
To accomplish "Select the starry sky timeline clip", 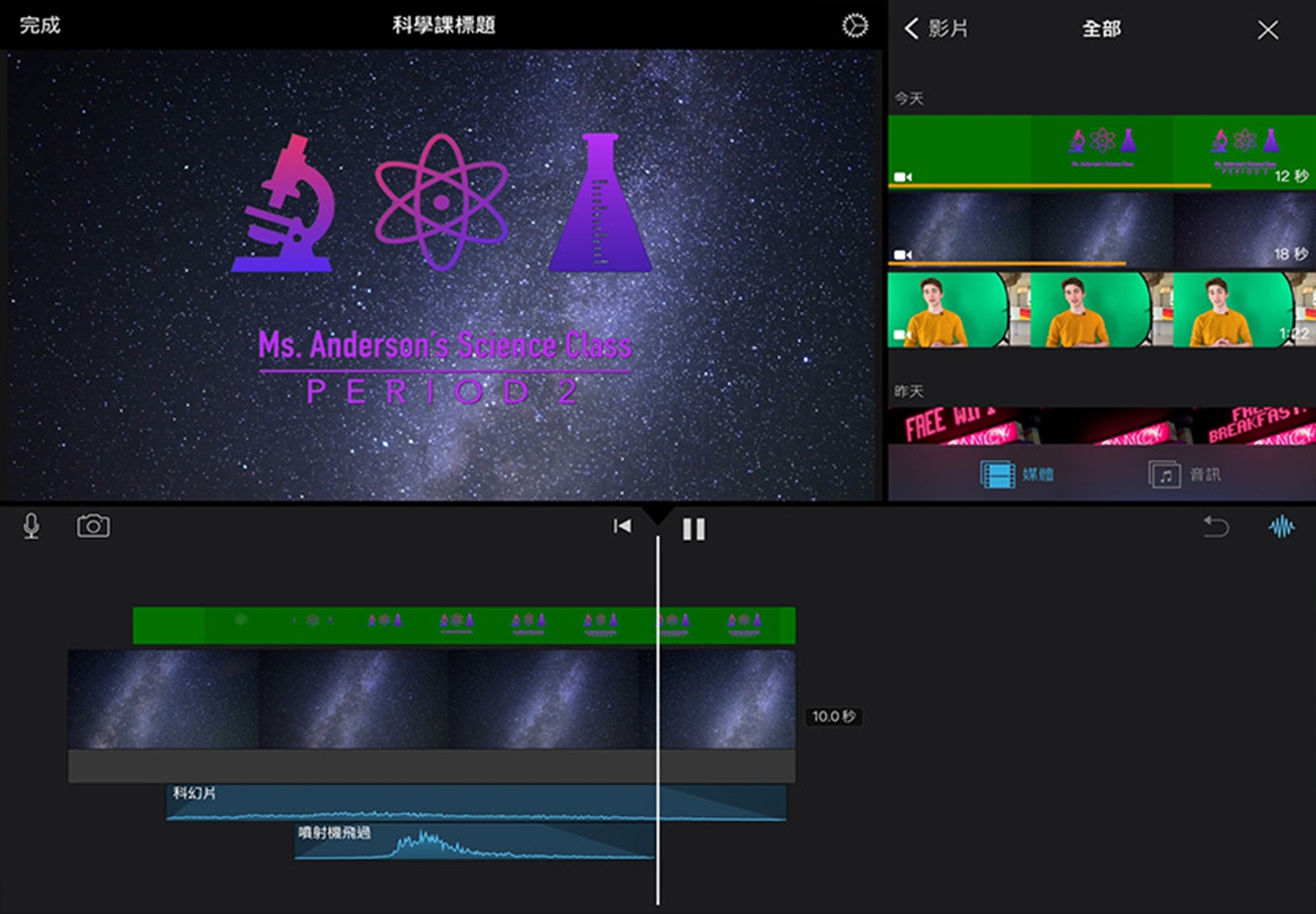I will tap(431, 700).
